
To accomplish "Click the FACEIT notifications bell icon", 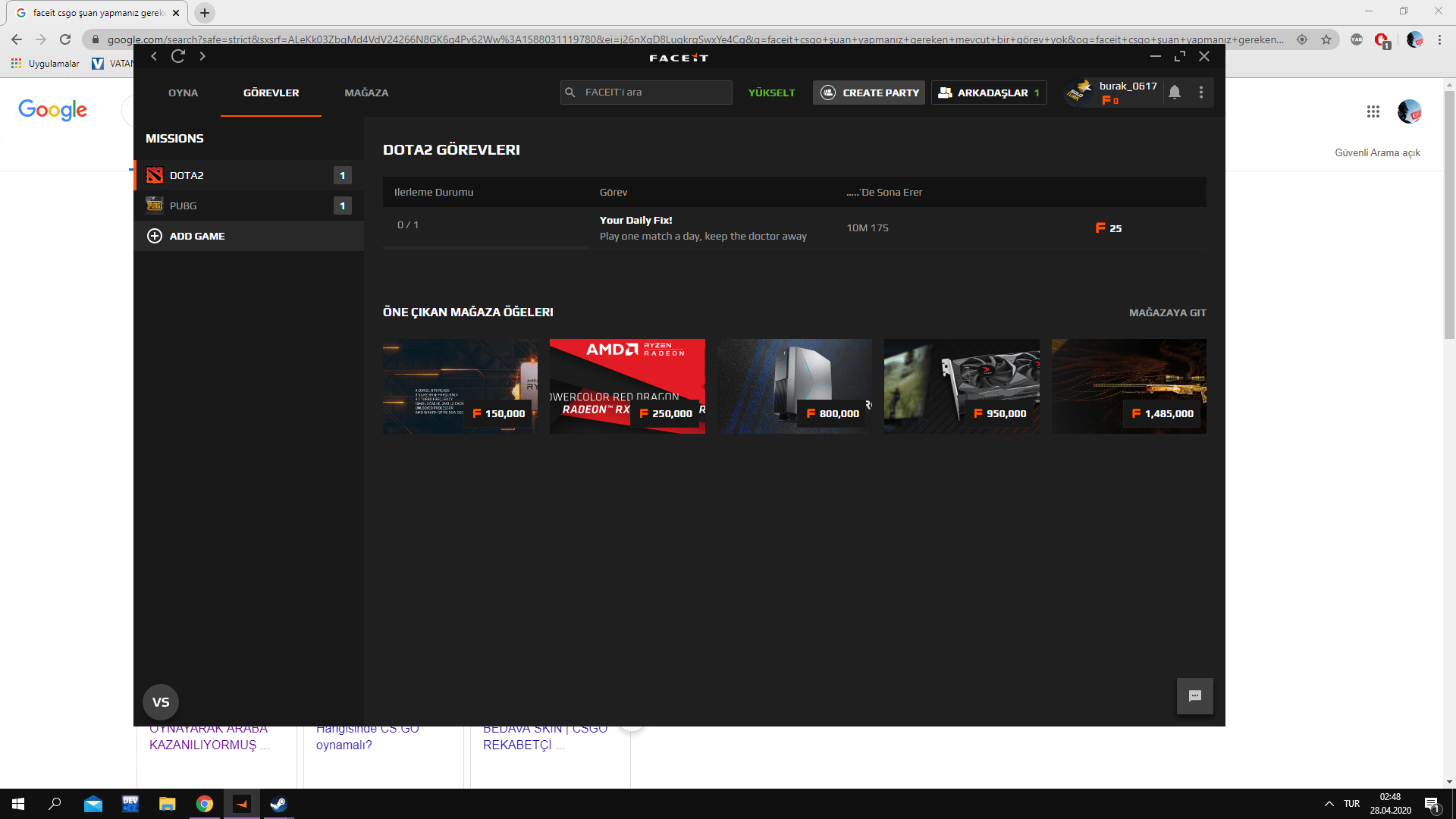I will (x=1174, y=93).
